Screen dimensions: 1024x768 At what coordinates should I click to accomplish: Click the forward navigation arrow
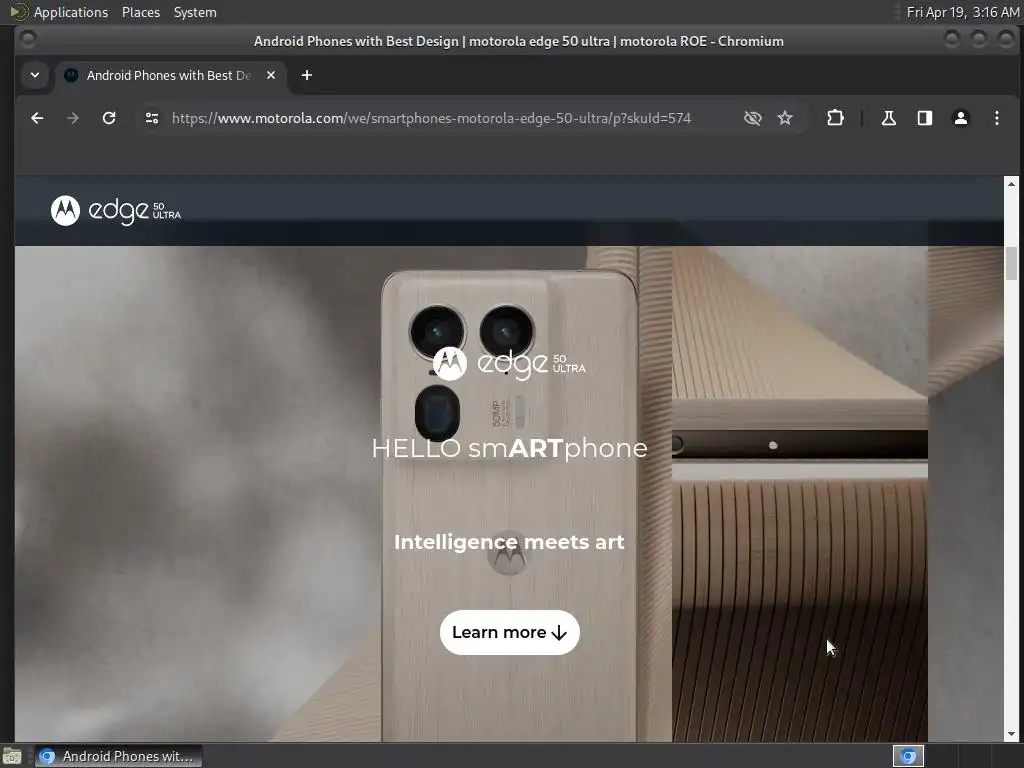pyautogui.click(x=73, y=118)
